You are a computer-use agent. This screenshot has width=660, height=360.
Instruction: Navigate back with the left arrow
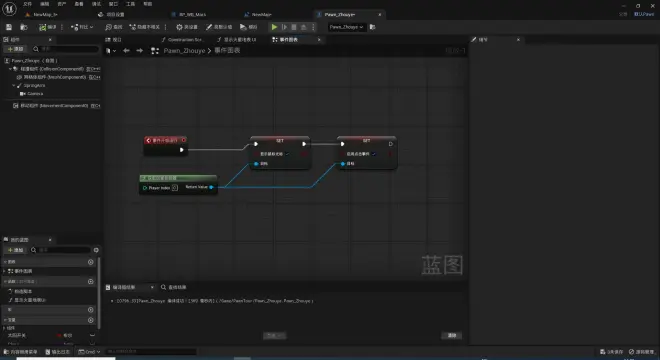click(x=126, y=51)
